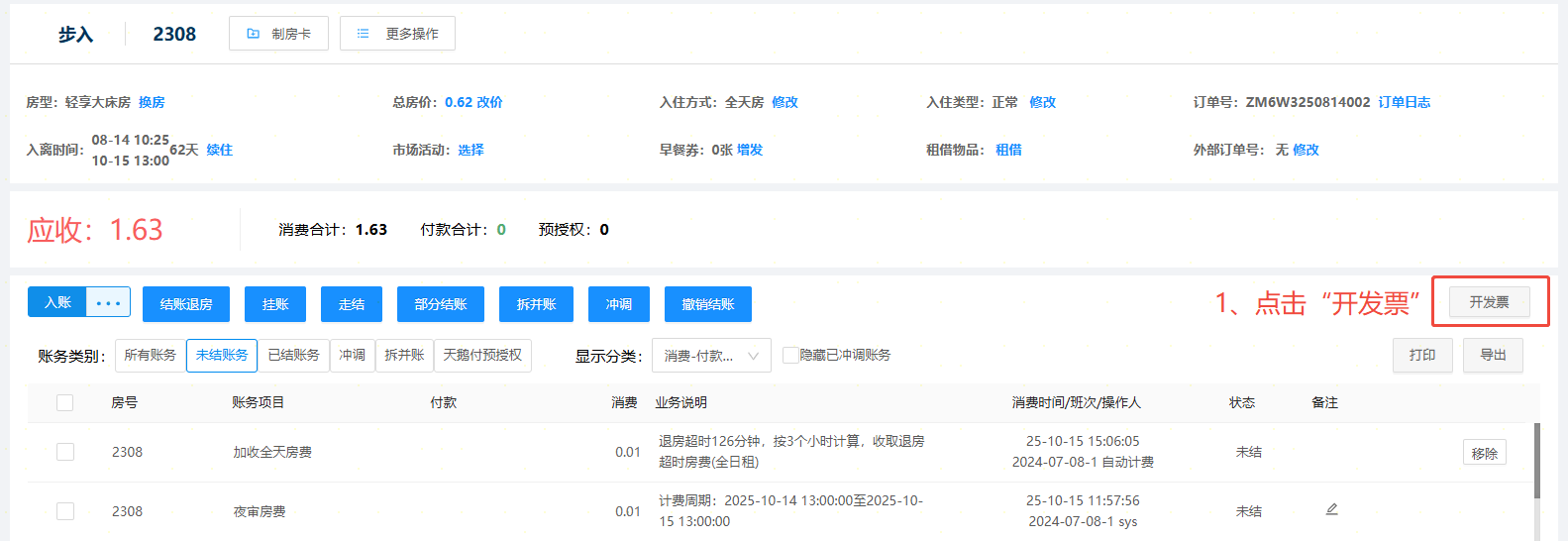Click 移除 in the 加收全天房费 row
This screenshot has width=1568, height=541.
(1485, 453)
